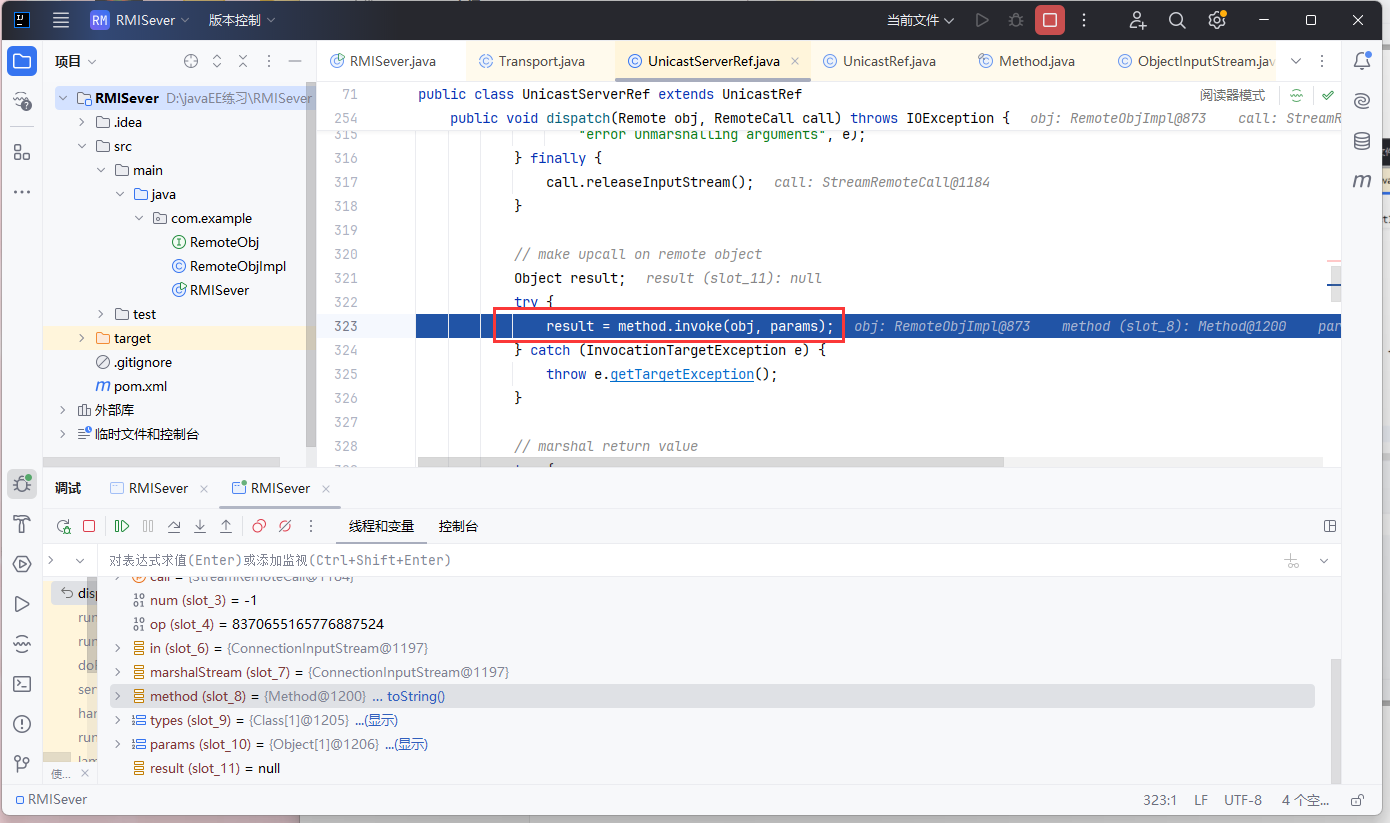Click Step Into arrow in debug toolbar
1390x823 pixels.
200,526
